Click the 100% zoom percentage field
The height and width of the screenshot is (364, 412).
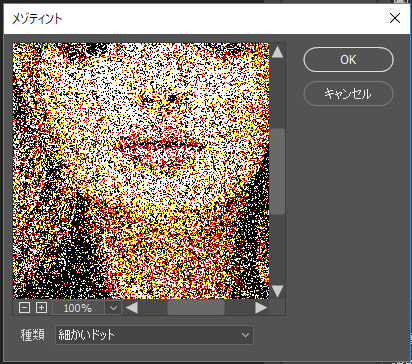coord(78,308)
